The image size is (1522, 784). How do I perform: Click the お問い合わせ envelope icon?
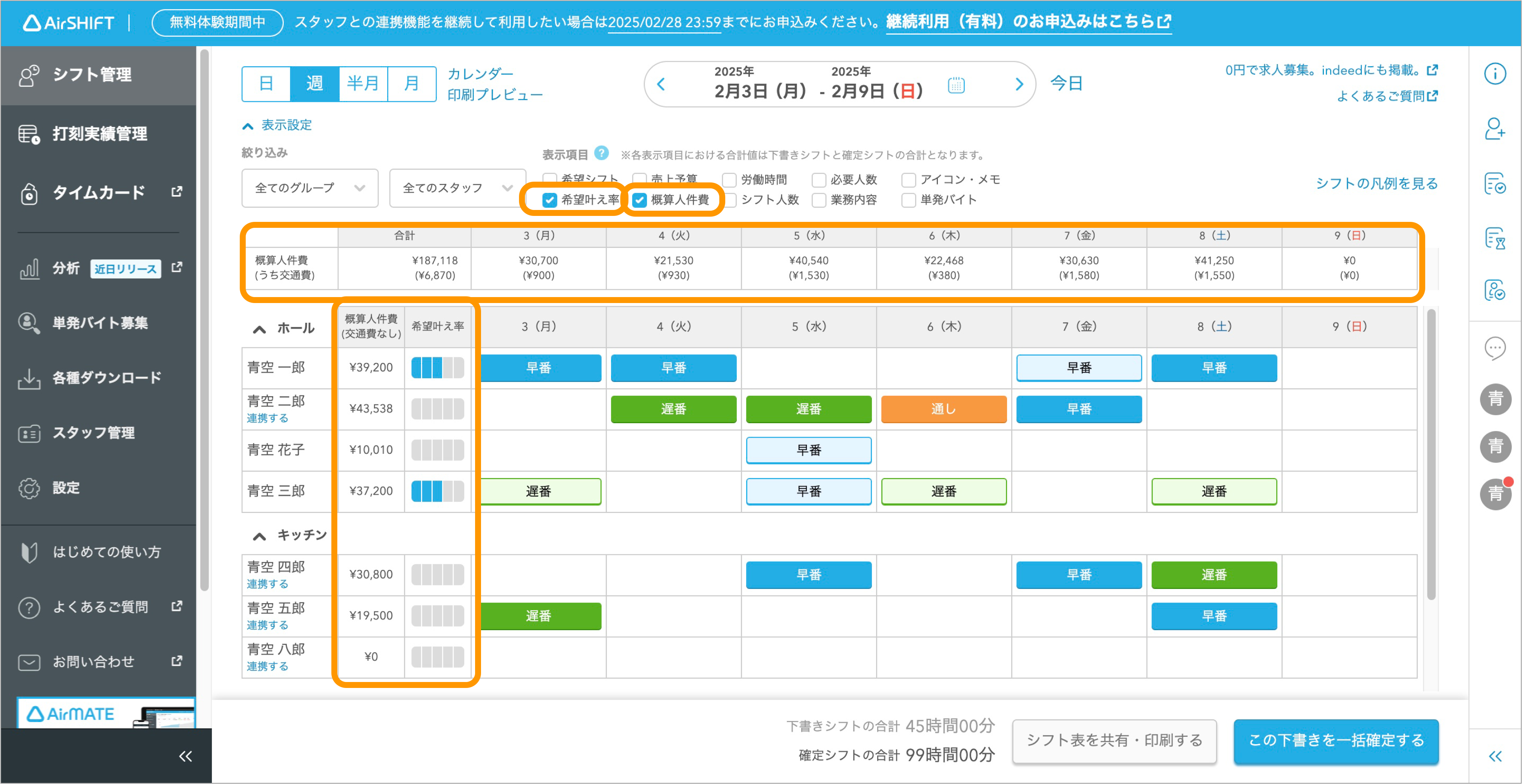click(x=29, y=662)
